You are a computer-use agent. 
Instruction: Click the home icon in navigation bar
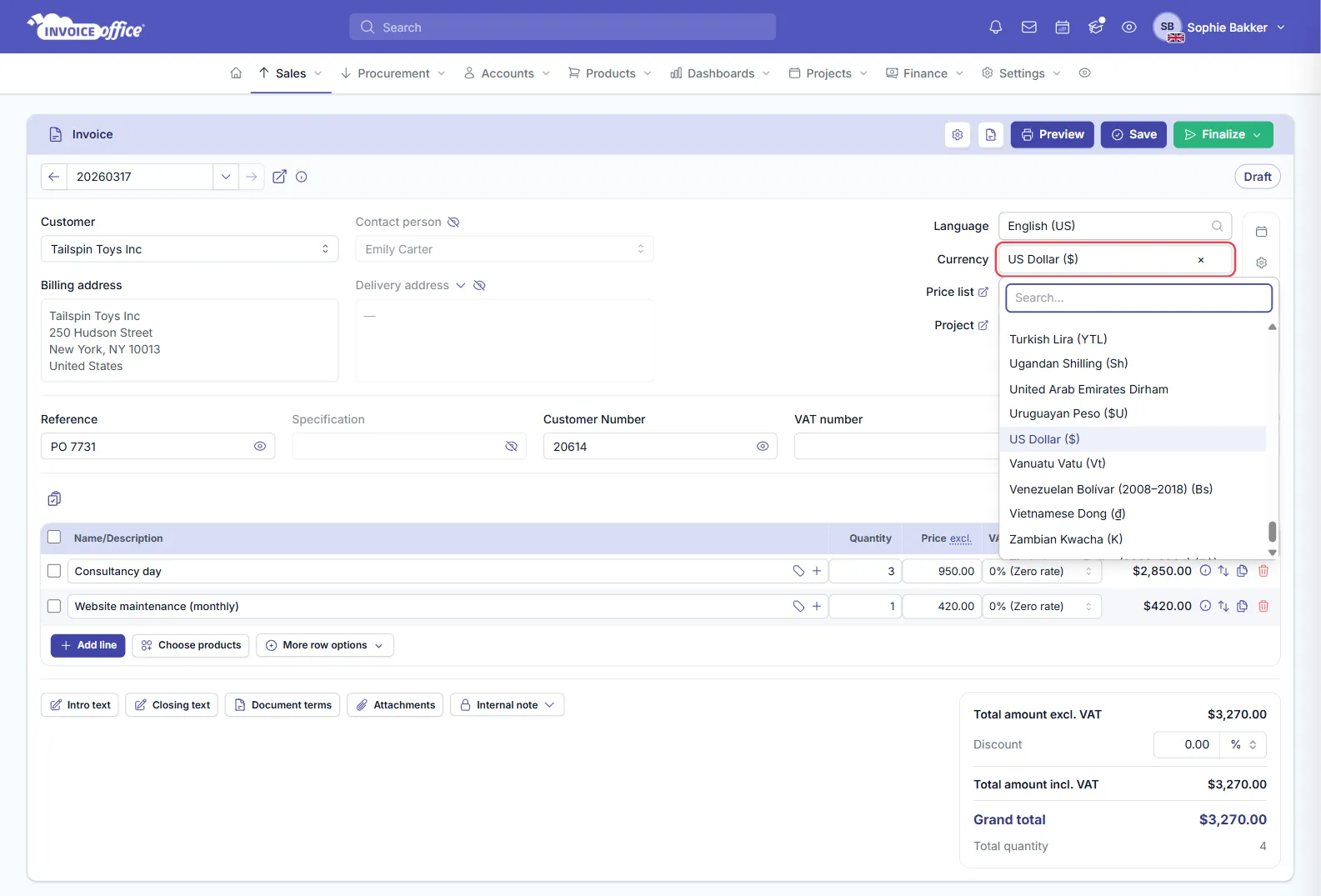(236, 73)
